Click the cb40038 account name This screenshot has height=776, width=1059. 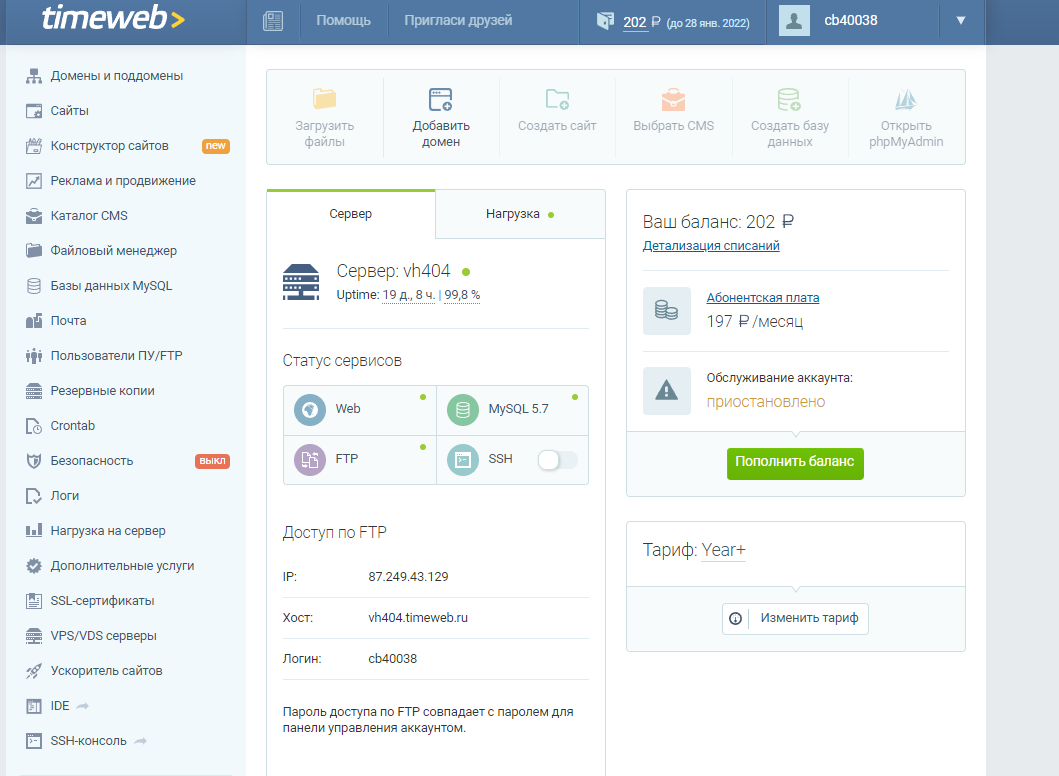[850, 20]
